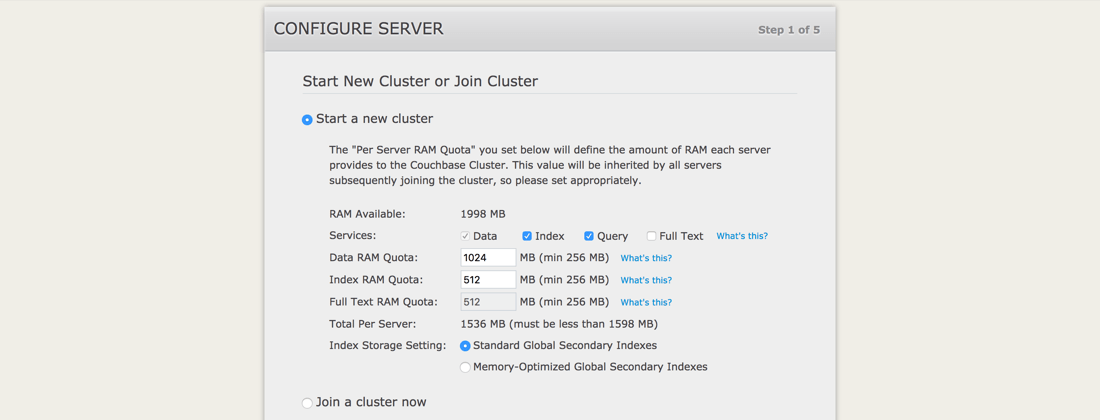Screen dimensions: 1100x420
Task: Click the CONFIGURE SERVER header title
Action: pyautogui.click(x=358, y=29)
